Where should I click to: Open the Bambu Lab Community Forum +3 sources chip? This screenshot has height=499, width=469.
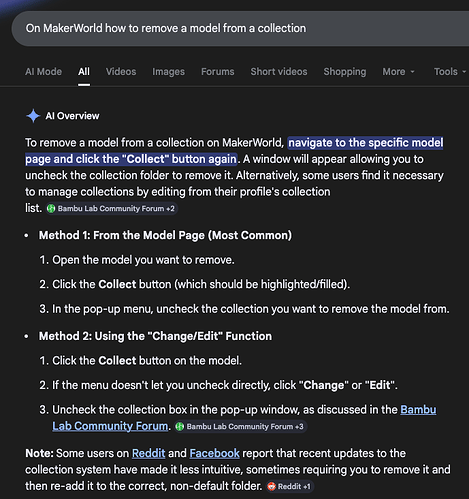[240, 427]
